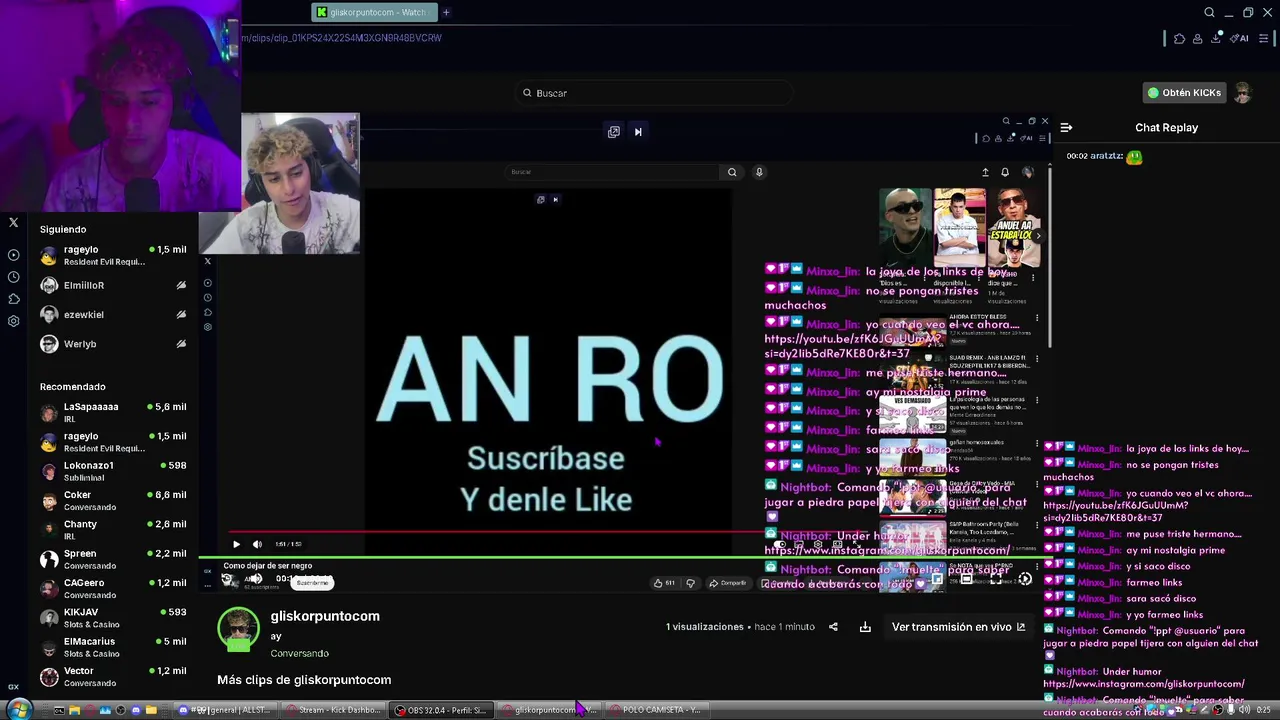
Task: Click the YouTube voice search microphone
Action: [759, 172]
